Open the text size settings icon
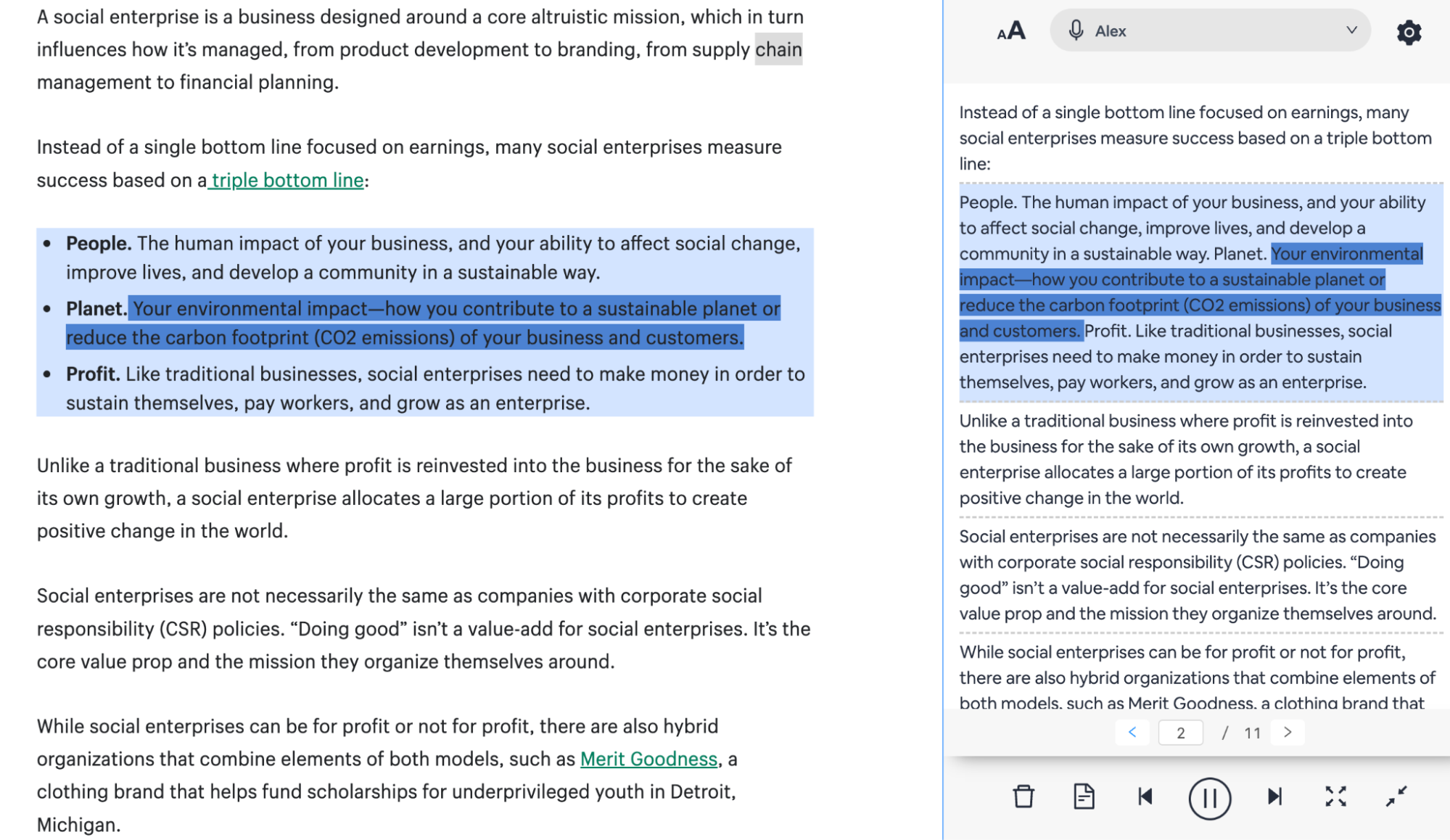The image size is (1450, 840). (1010, 31)
